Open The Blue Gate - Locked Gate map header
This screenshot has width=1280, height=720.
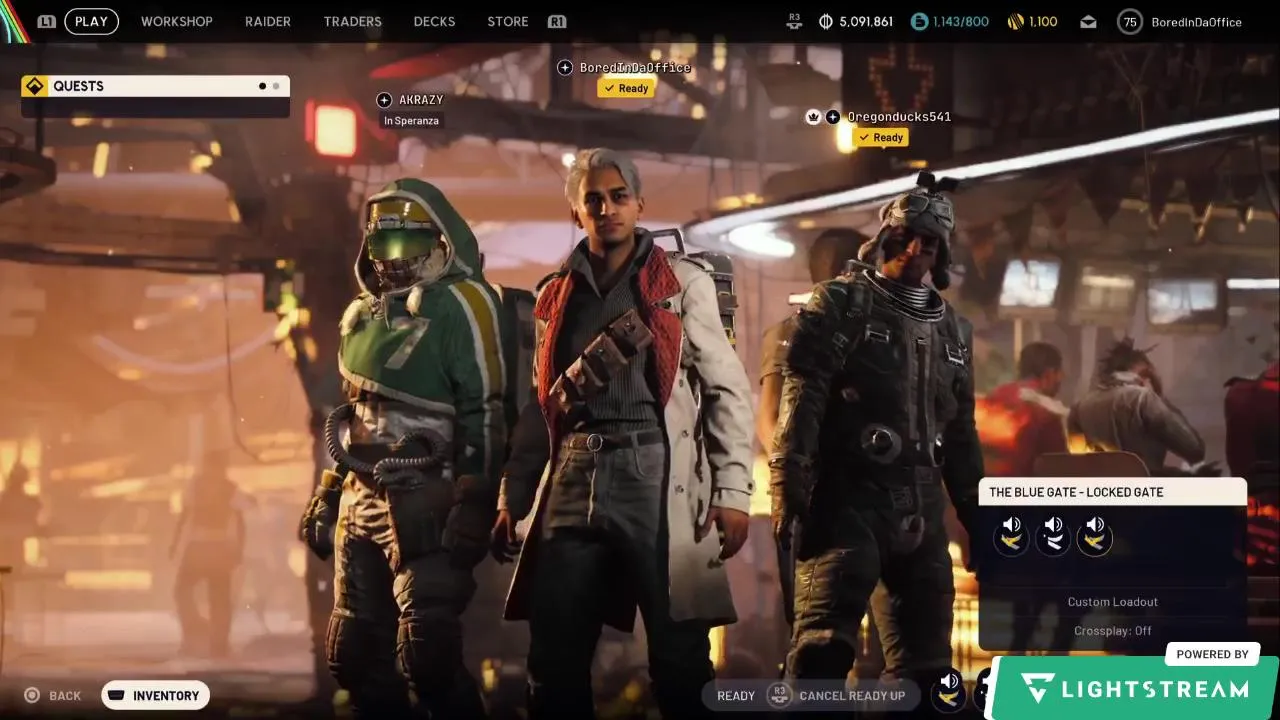pos(1112,492)
